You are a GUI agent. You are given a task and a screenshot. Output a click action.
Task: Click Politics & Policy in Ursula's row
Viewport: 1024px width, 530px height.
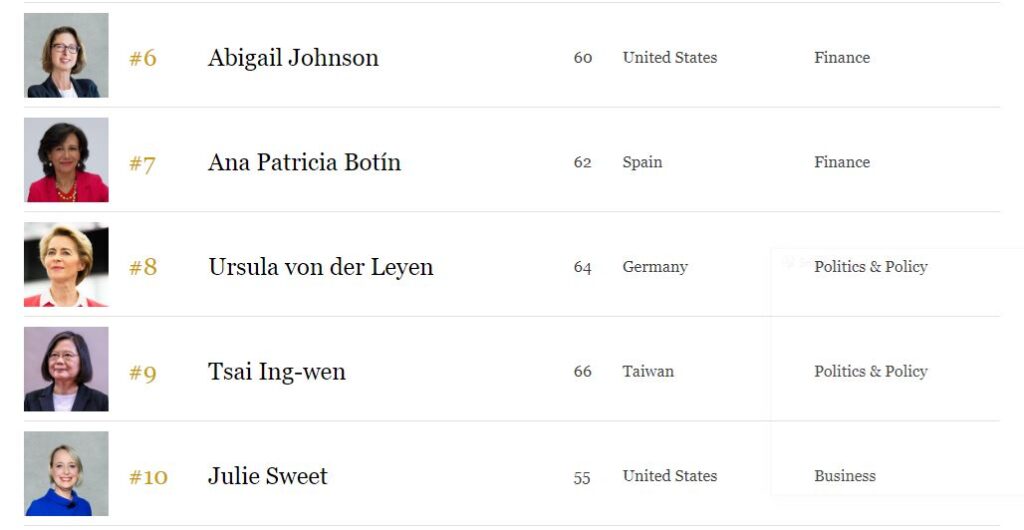pos(871,266)
